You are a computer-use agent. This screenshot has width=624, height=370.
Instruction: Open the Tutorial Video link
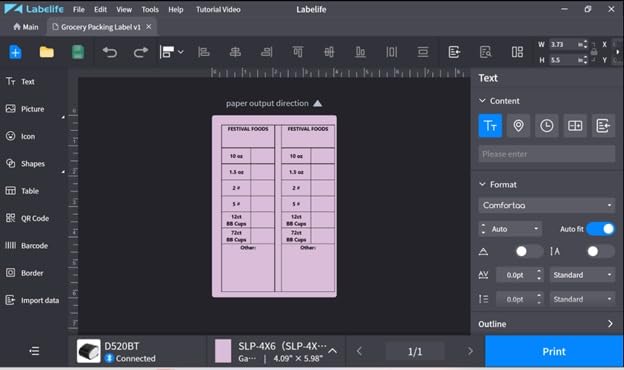pyautogui.click(x=218, y=10)
